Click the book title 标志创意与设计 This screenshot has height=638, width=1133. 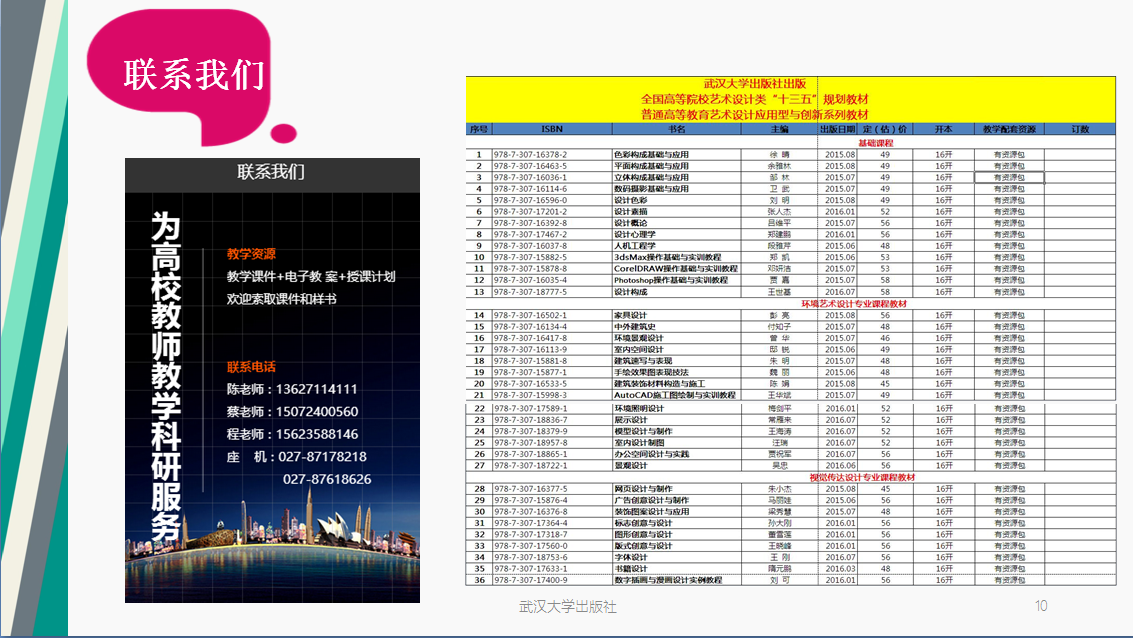coord(643,523)
